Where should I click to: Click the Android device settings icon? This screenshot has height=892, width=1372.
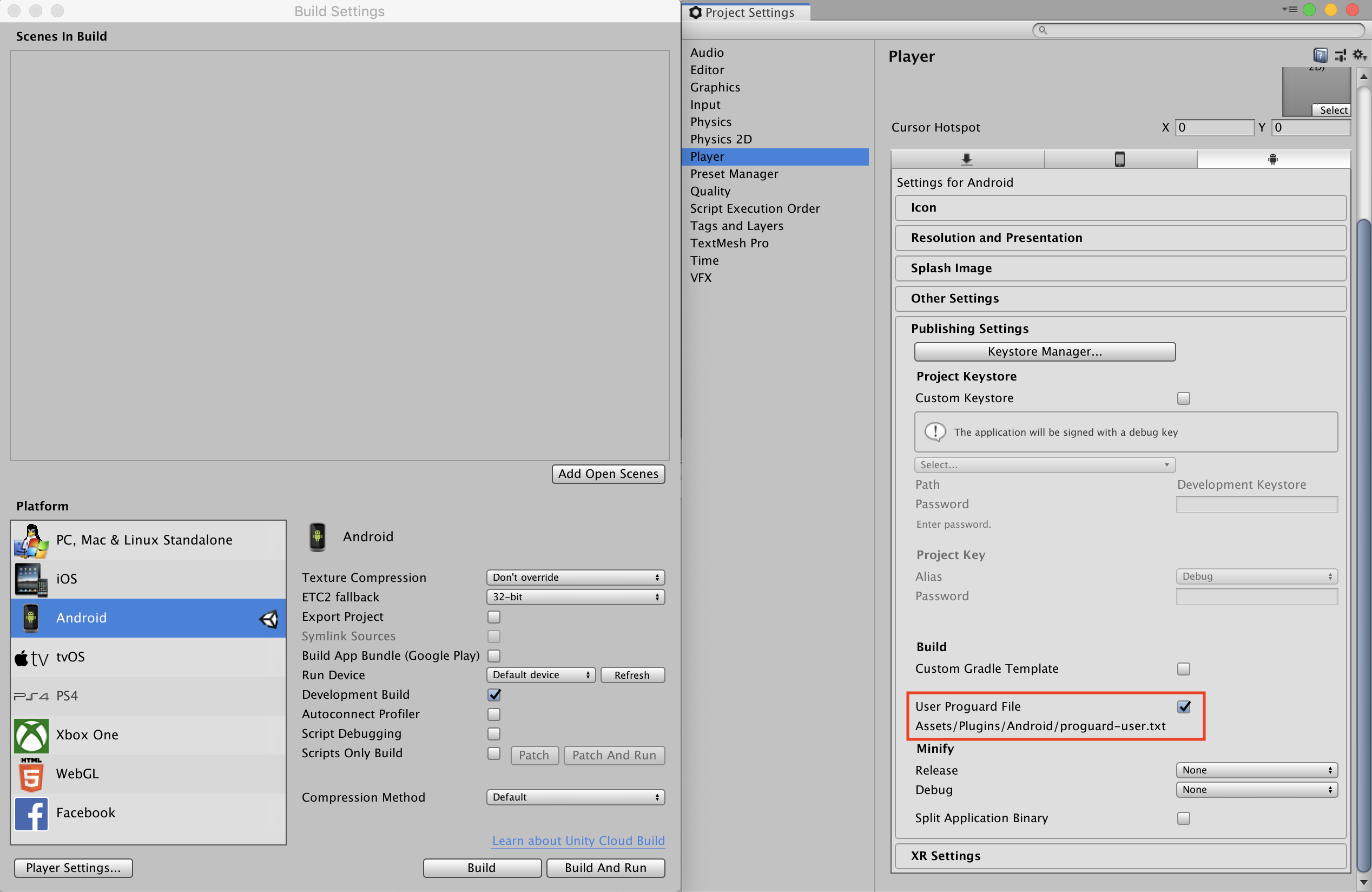(1271, 158)
